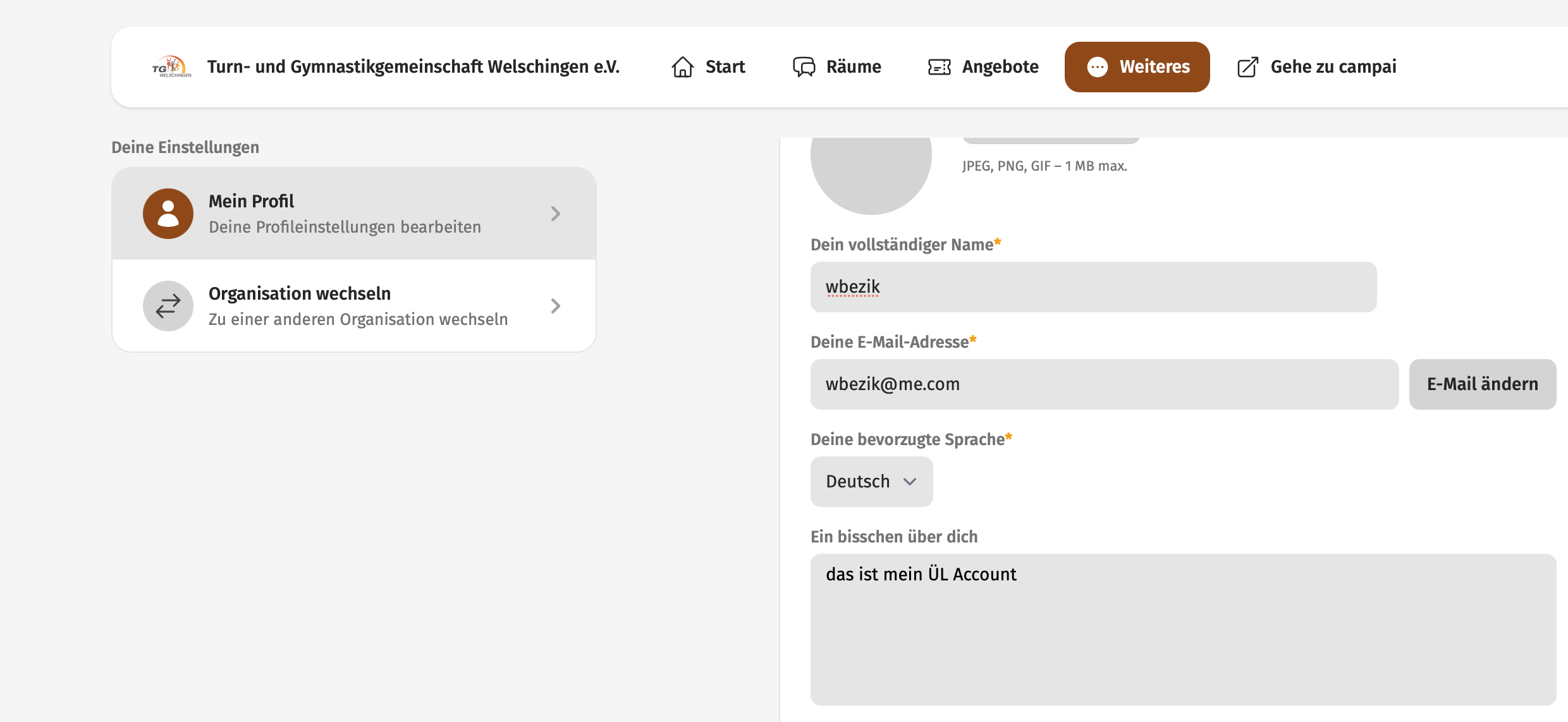Click the external link icon for campai
1568x722 pixels.
1247,66
